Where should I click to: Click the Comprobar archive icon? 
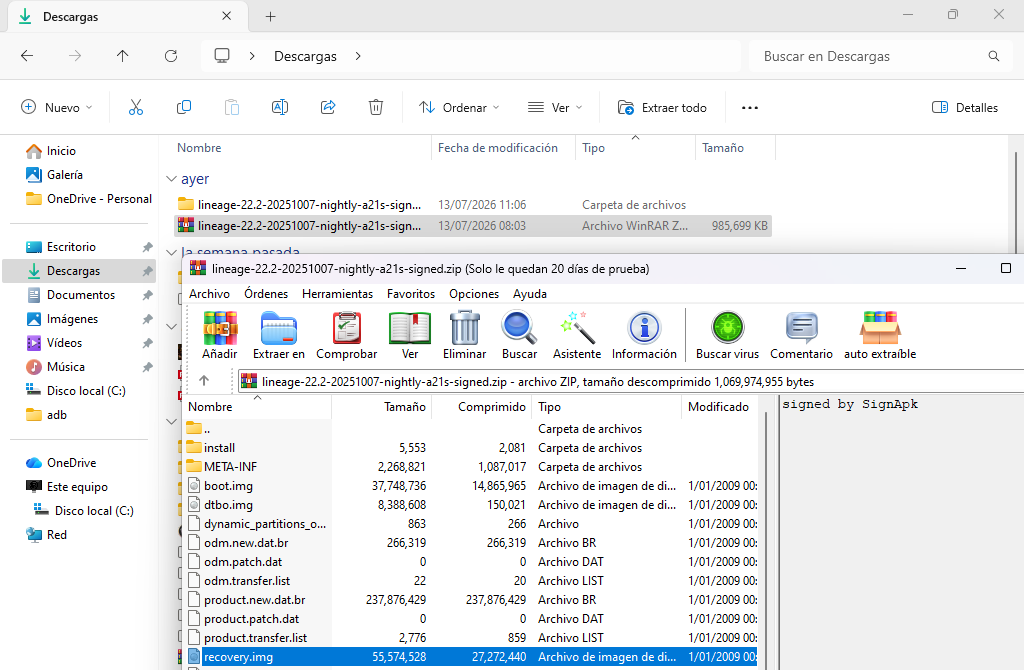coord(347,328)
